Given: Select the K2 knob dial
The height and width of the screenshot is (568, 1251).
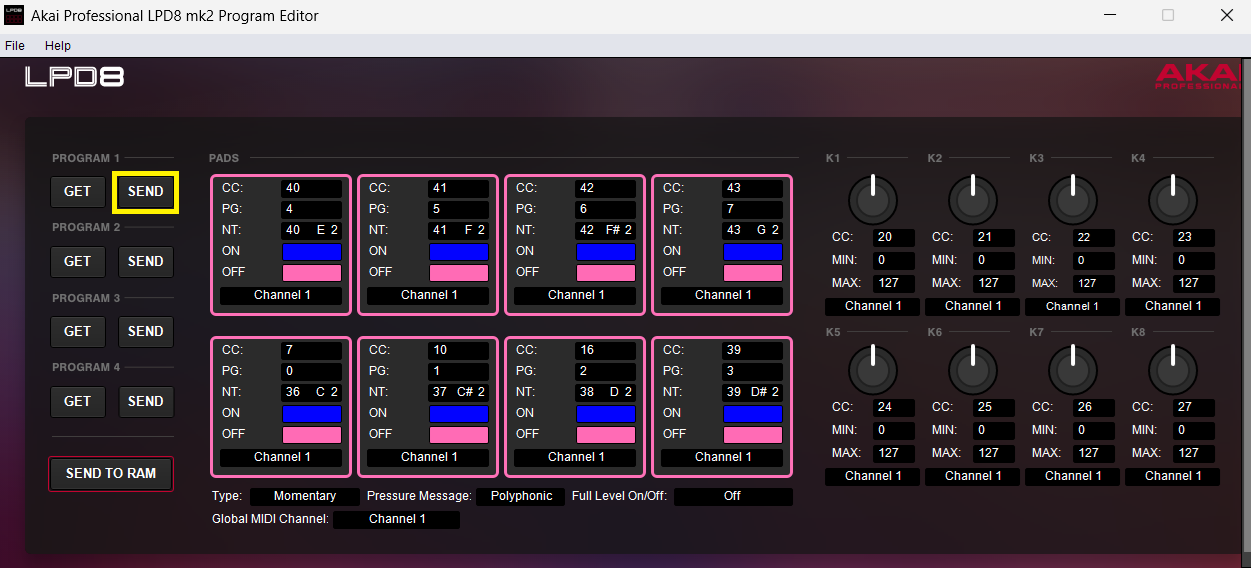Looking at the screenshot, I should pos(973,198).
